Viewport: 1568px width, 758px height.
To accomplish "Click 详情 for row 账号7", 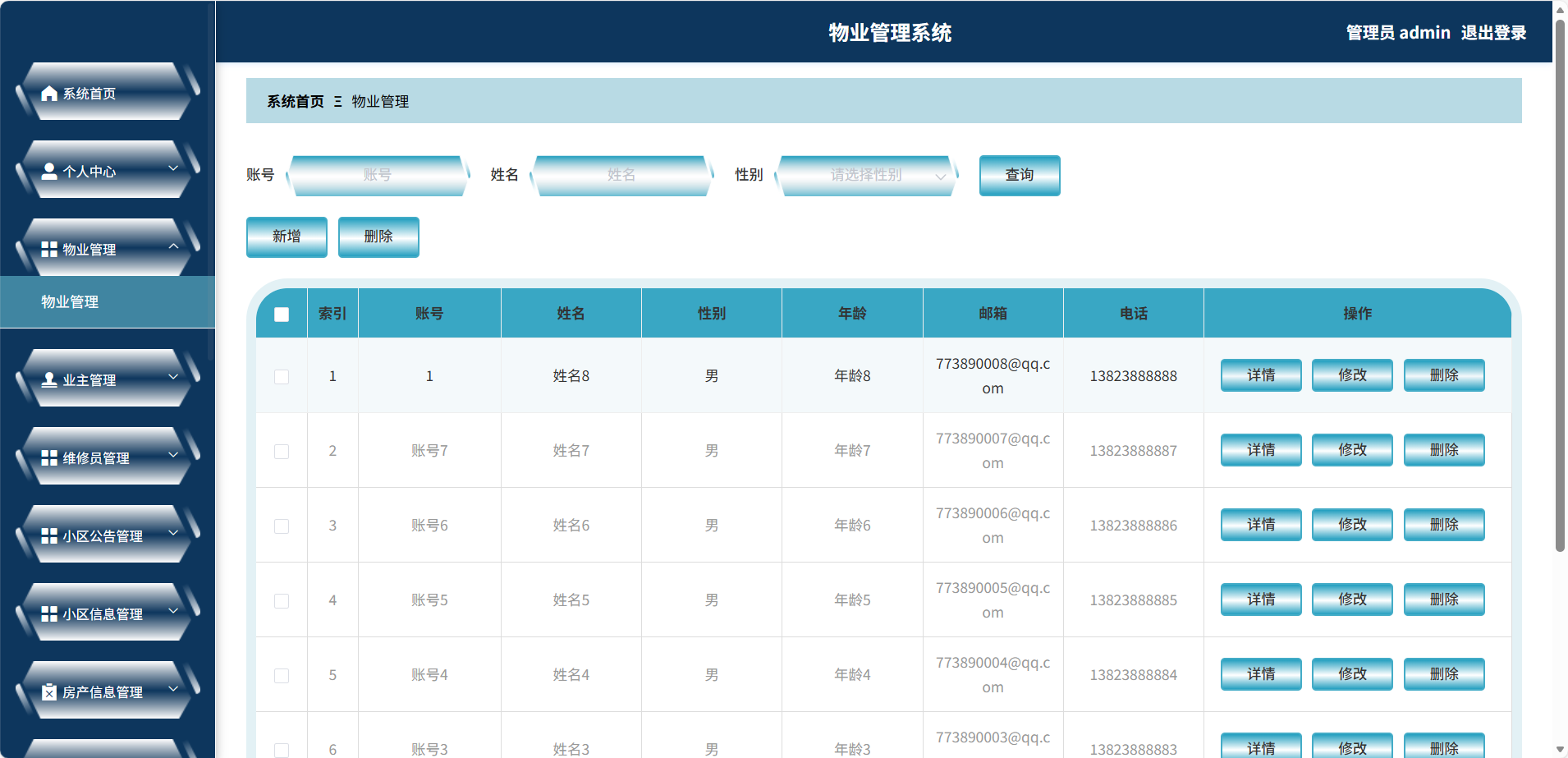I will [1261, 450].
